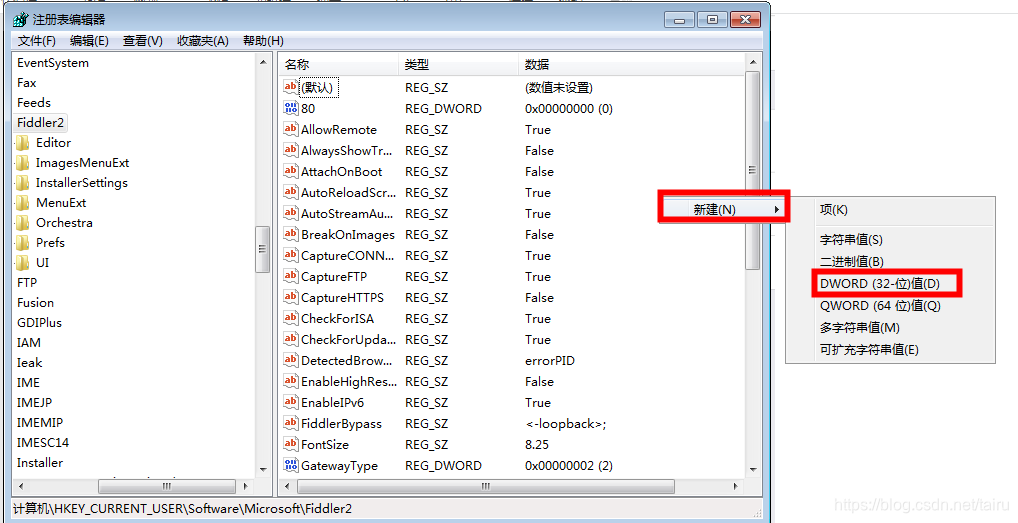Click the string icon beside EnableIPv6

[290, 402]
